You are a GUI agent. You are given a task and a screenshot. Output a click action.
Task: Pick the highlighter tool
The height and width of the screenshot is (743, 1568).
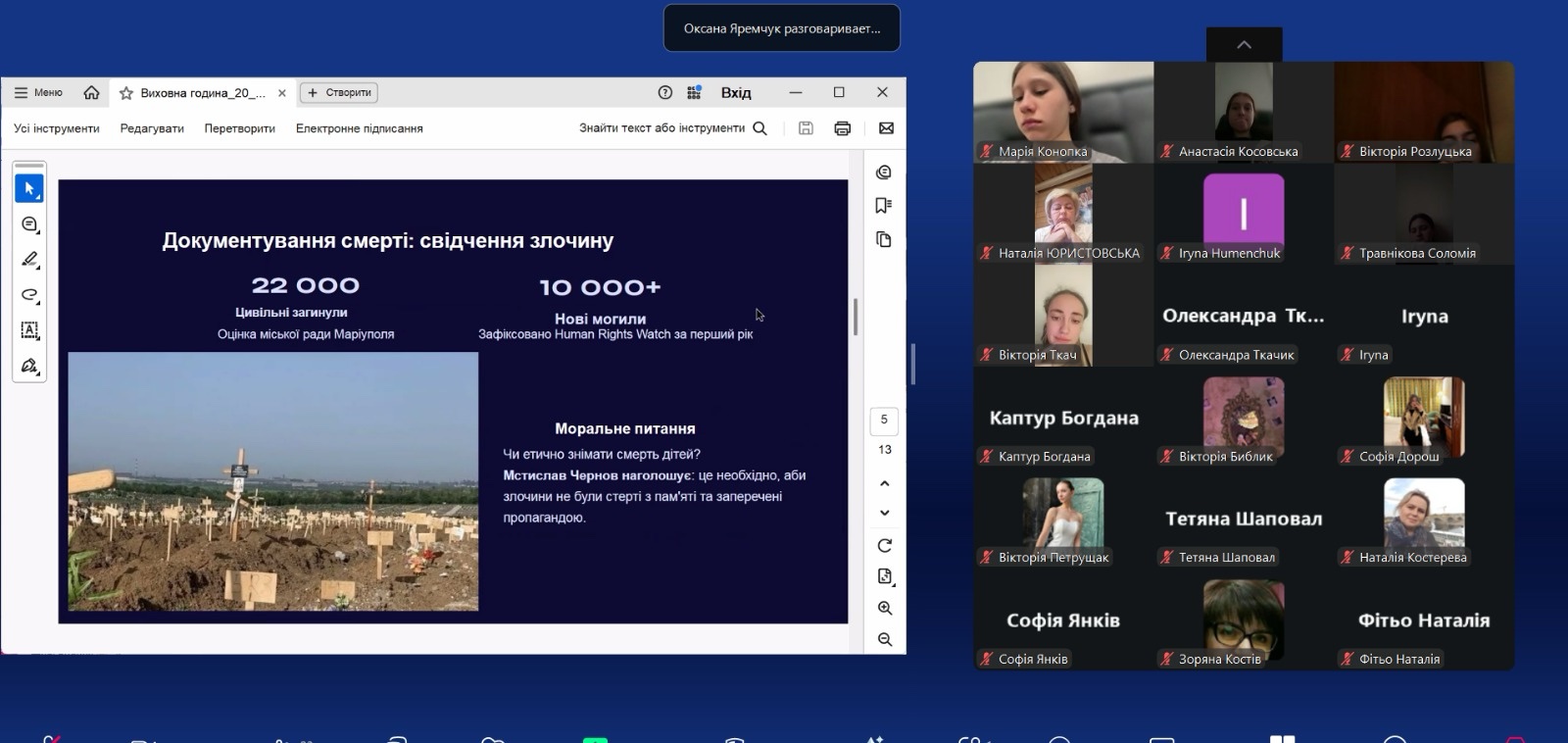[x=29, y=260]
